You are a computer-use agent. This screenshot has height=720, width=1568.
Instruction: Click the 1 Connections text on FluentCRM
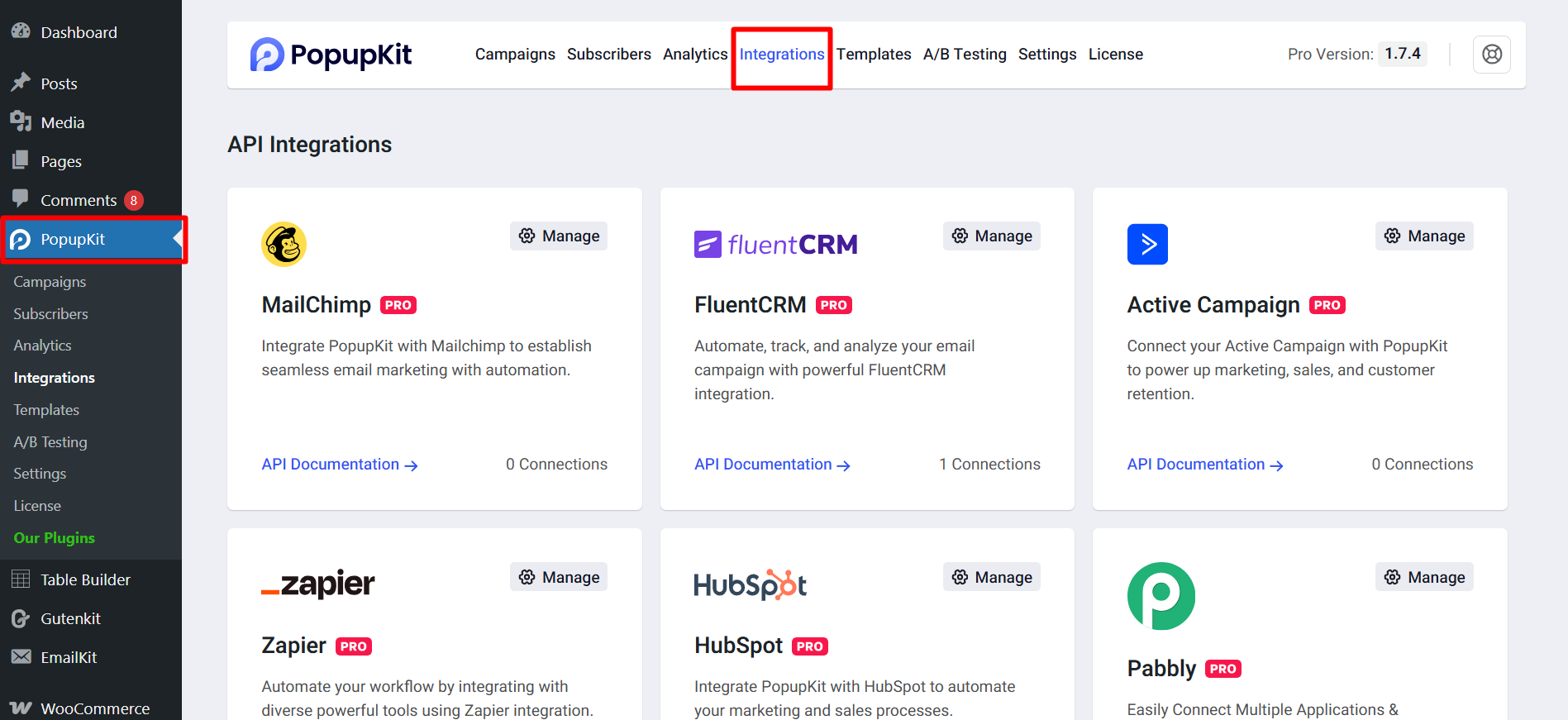pos(989,465)
